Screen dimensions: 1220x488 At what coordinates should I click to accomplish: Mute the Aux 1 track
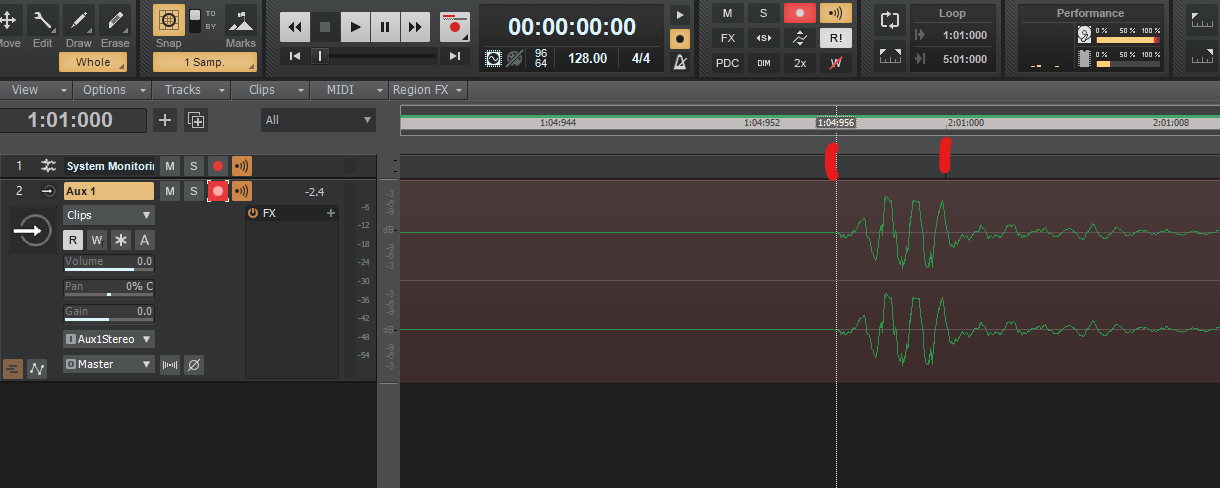pos(170,191)
